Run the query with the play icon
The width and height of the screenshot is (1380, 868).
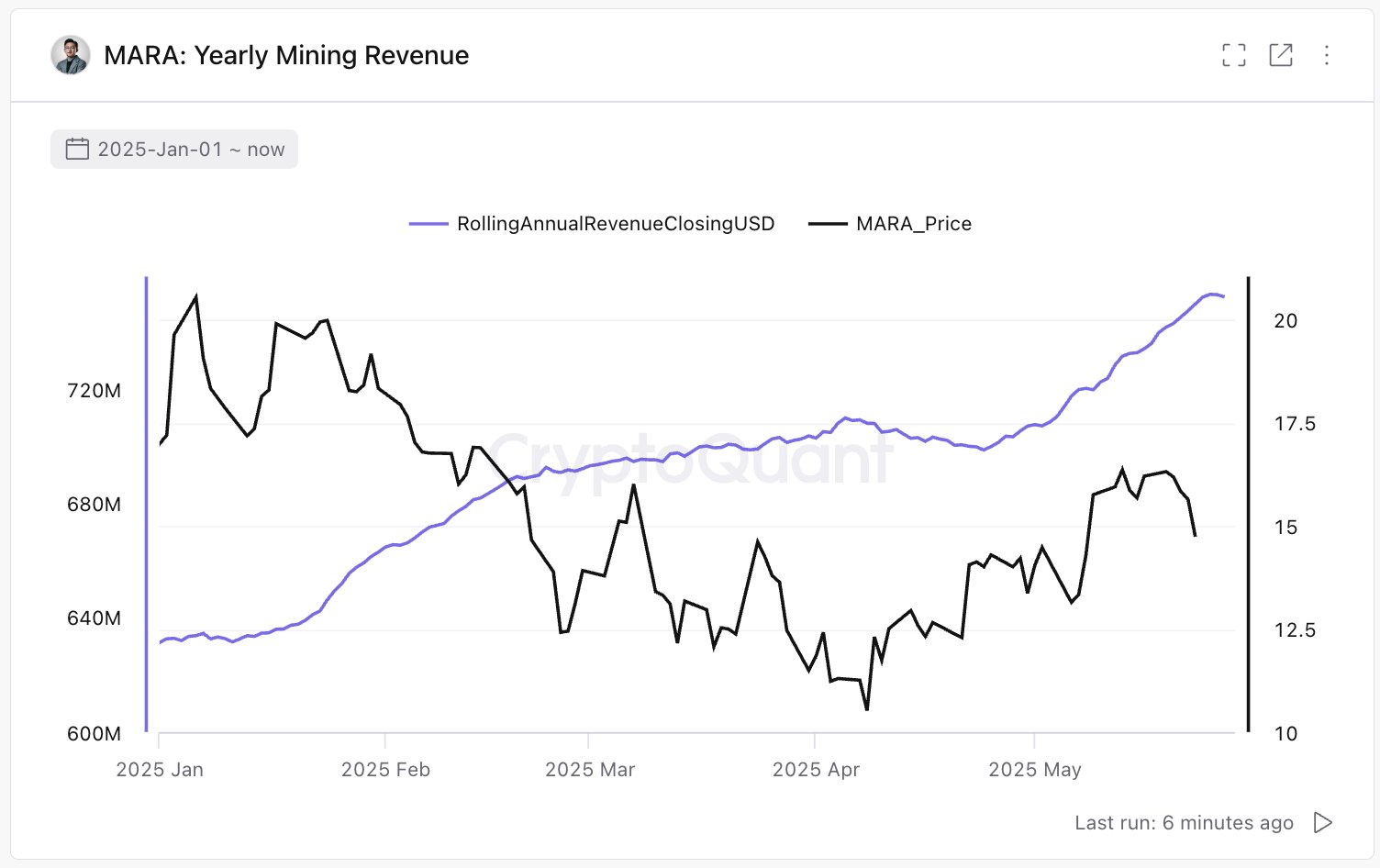1322,822
